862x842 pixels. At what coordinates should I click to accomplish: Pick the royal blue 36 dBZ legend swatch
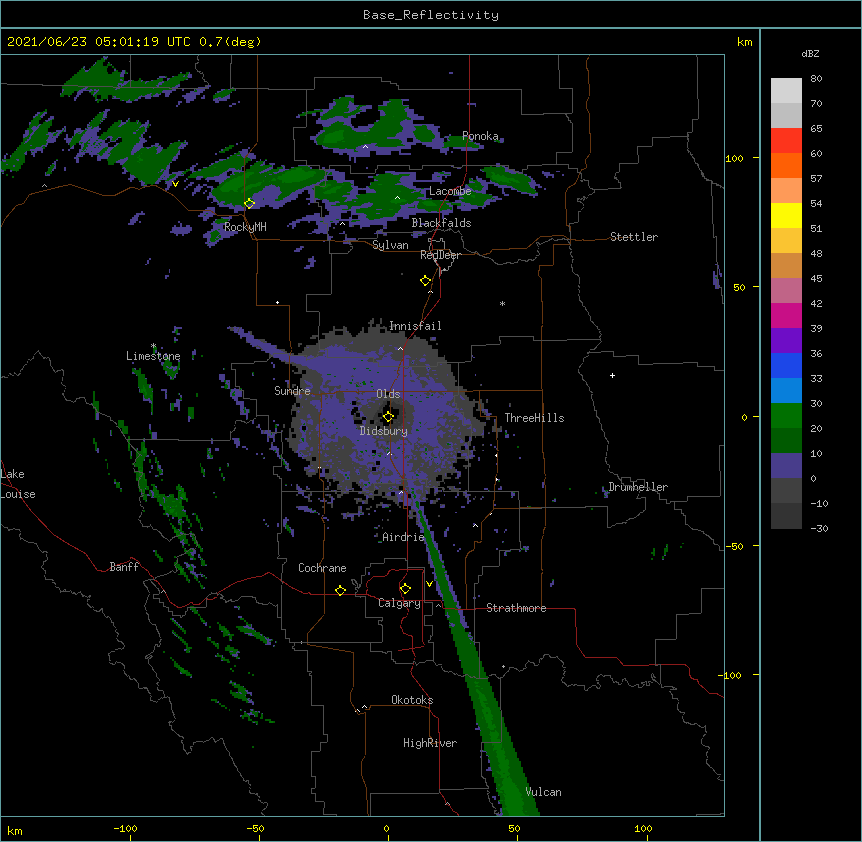[786, 365]
